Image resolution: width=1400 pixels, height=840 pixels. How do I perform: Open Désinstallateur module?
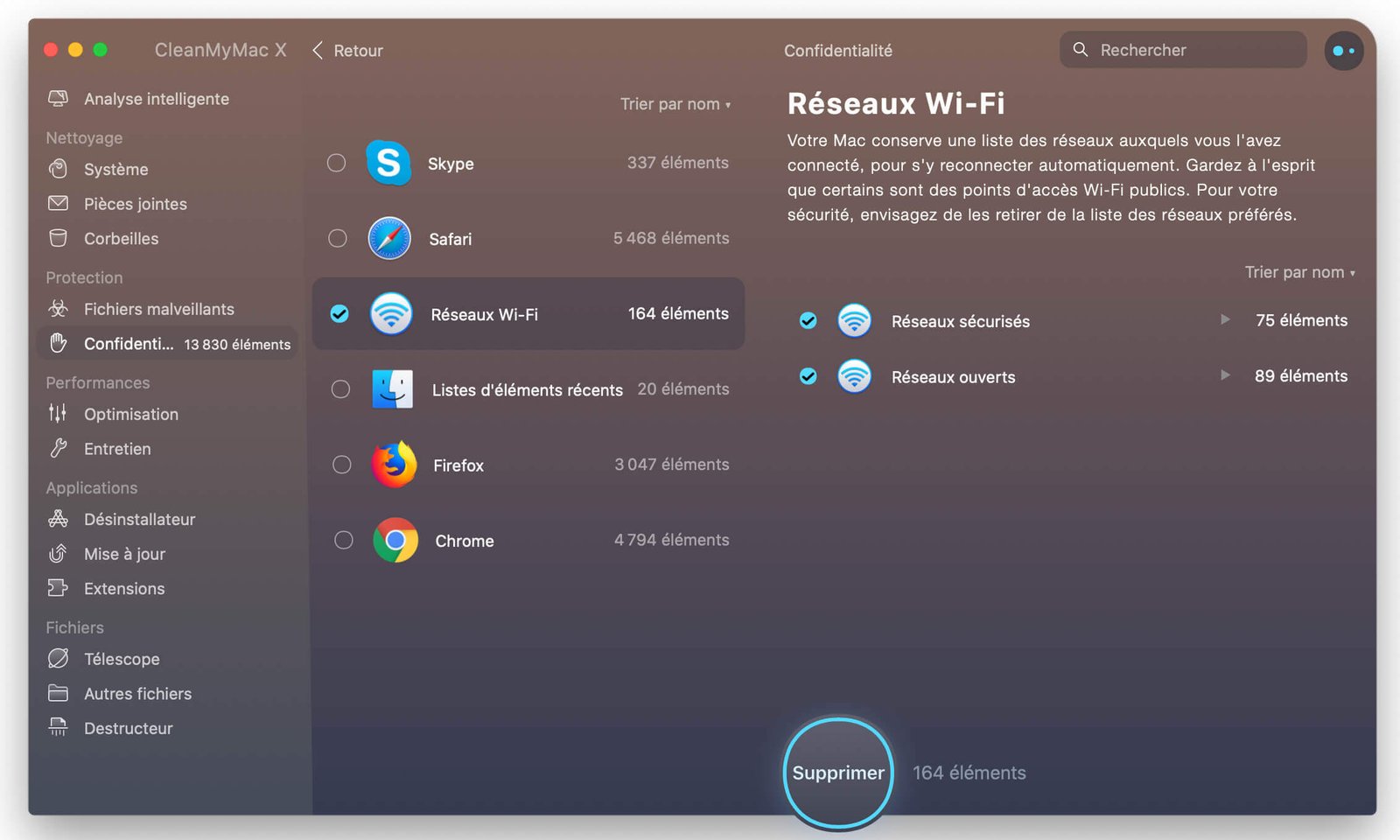[x=140, y=519]
